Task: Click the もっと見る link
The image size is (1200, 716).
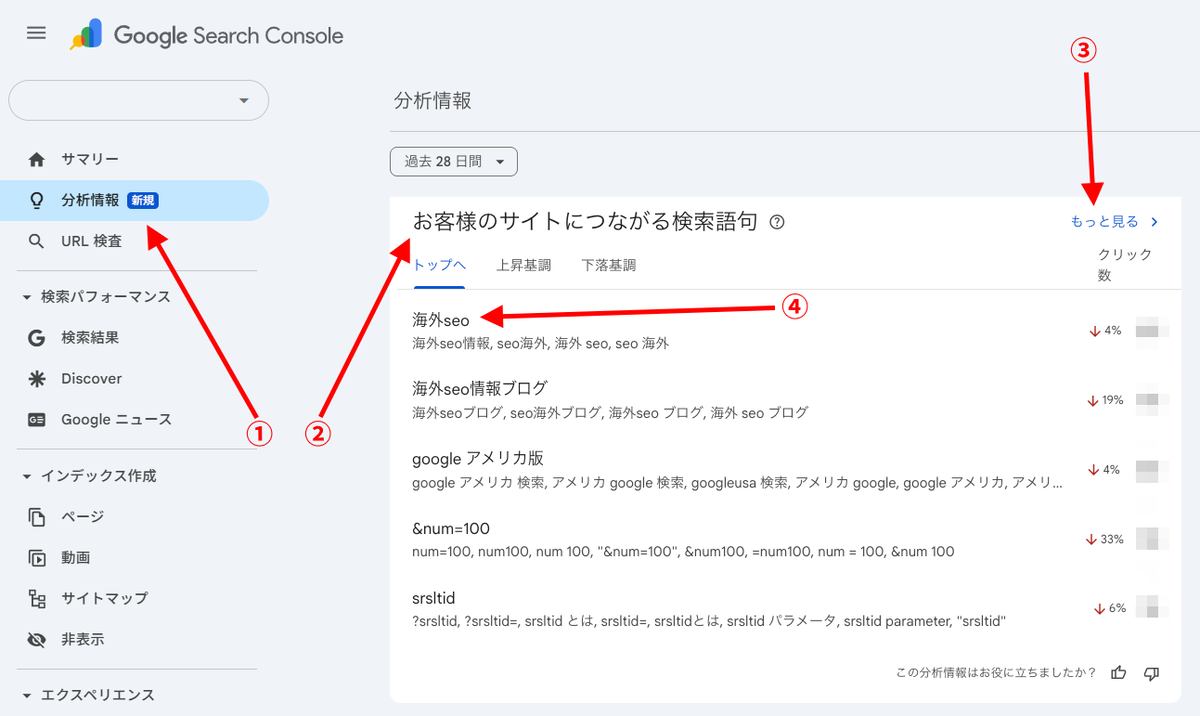Action: pyautogui.click(x=1114, y=222)
